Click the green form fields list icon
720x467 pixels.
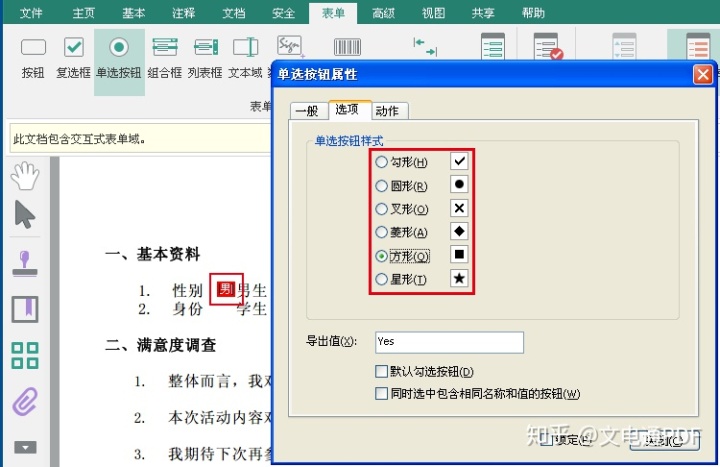tap(493, 46)
